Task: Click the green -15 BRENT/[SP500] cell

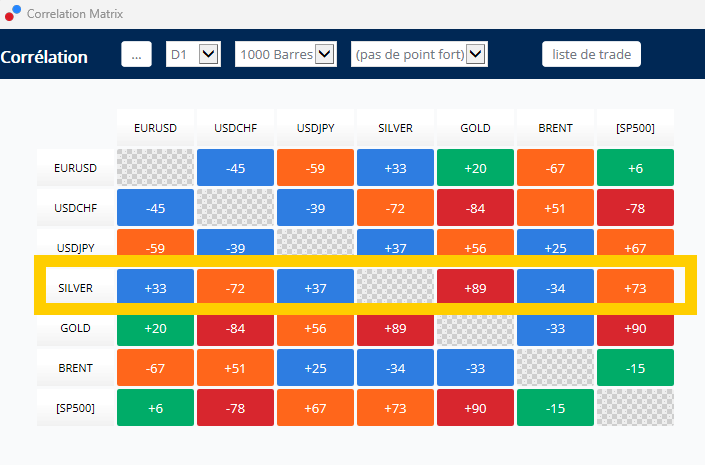Action: [635, 368]
